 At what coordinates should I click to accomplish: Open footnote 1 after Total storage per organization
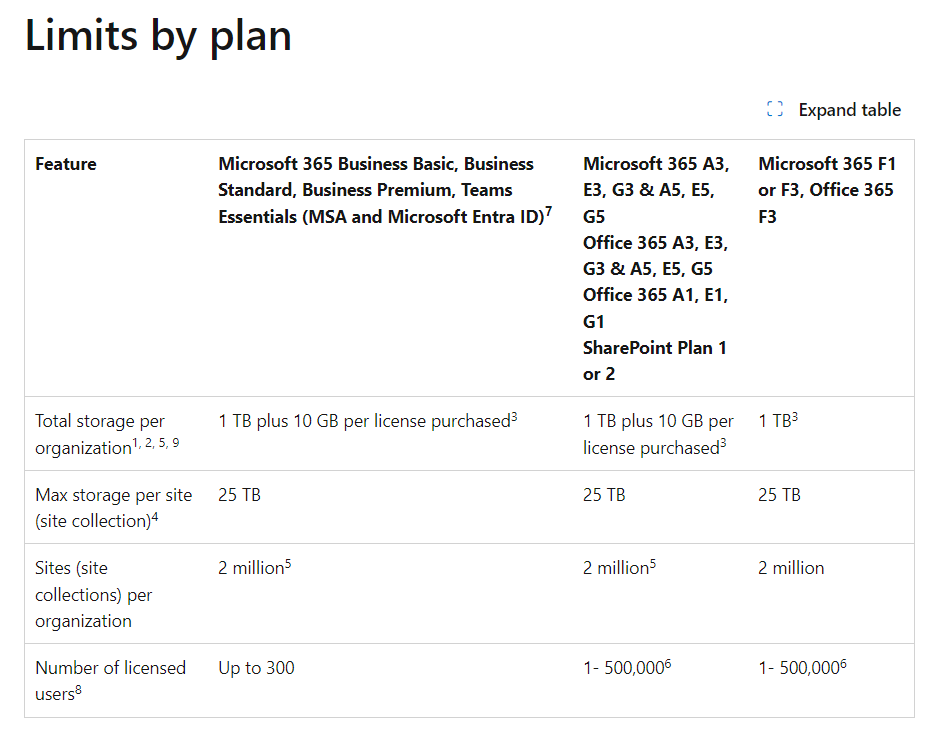click(x=135, y=443)
